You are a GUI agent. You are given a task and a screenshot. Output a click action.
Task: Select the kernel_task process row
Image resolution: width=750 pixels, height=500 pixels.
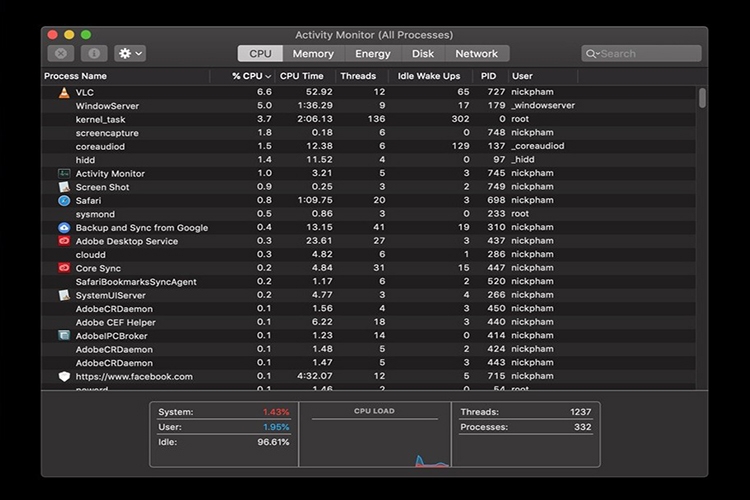(369, 119)
